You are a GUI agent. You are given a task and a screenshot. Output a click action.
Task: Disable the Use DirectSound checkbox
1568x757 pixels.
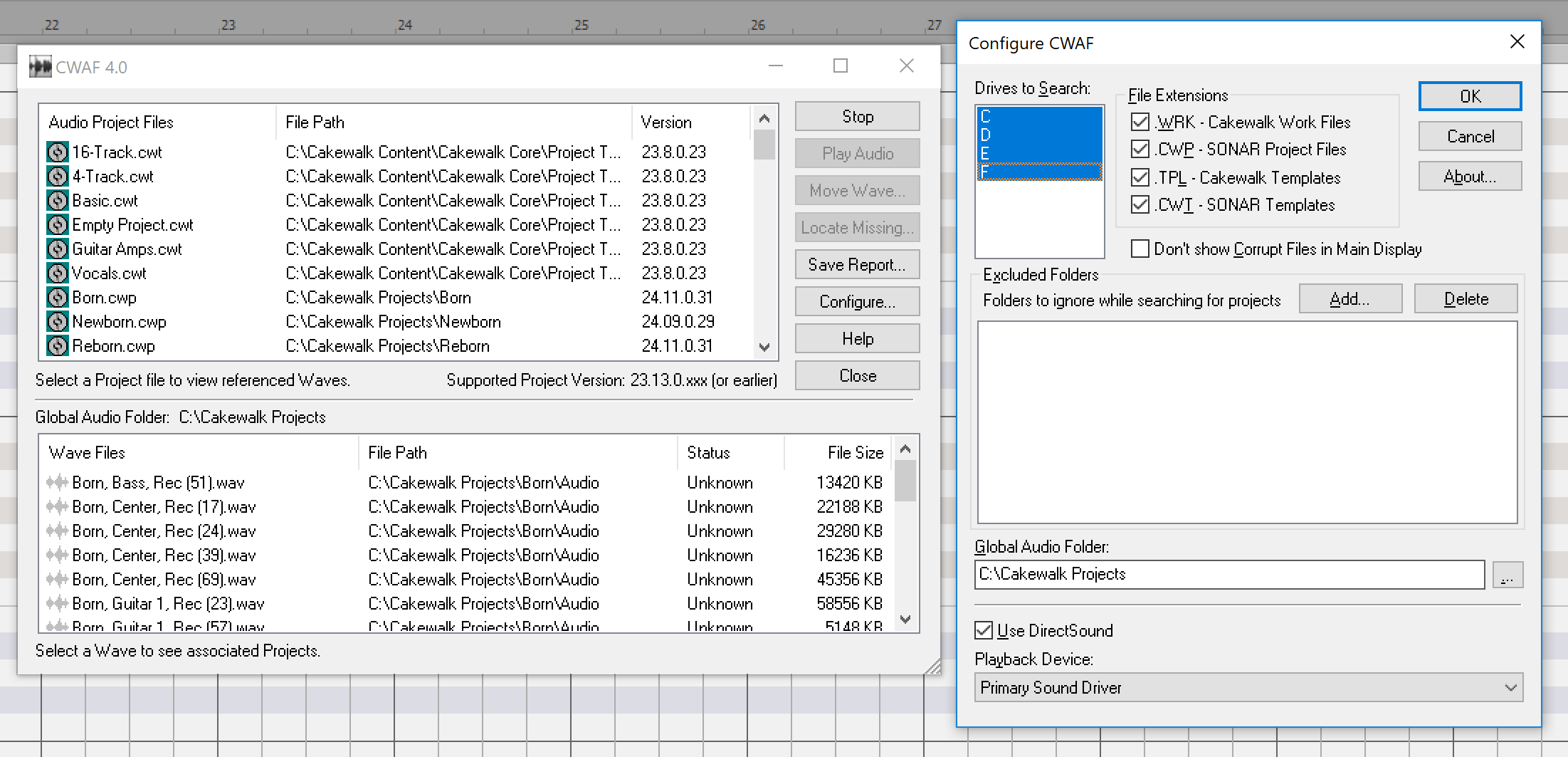coord(984,630)
